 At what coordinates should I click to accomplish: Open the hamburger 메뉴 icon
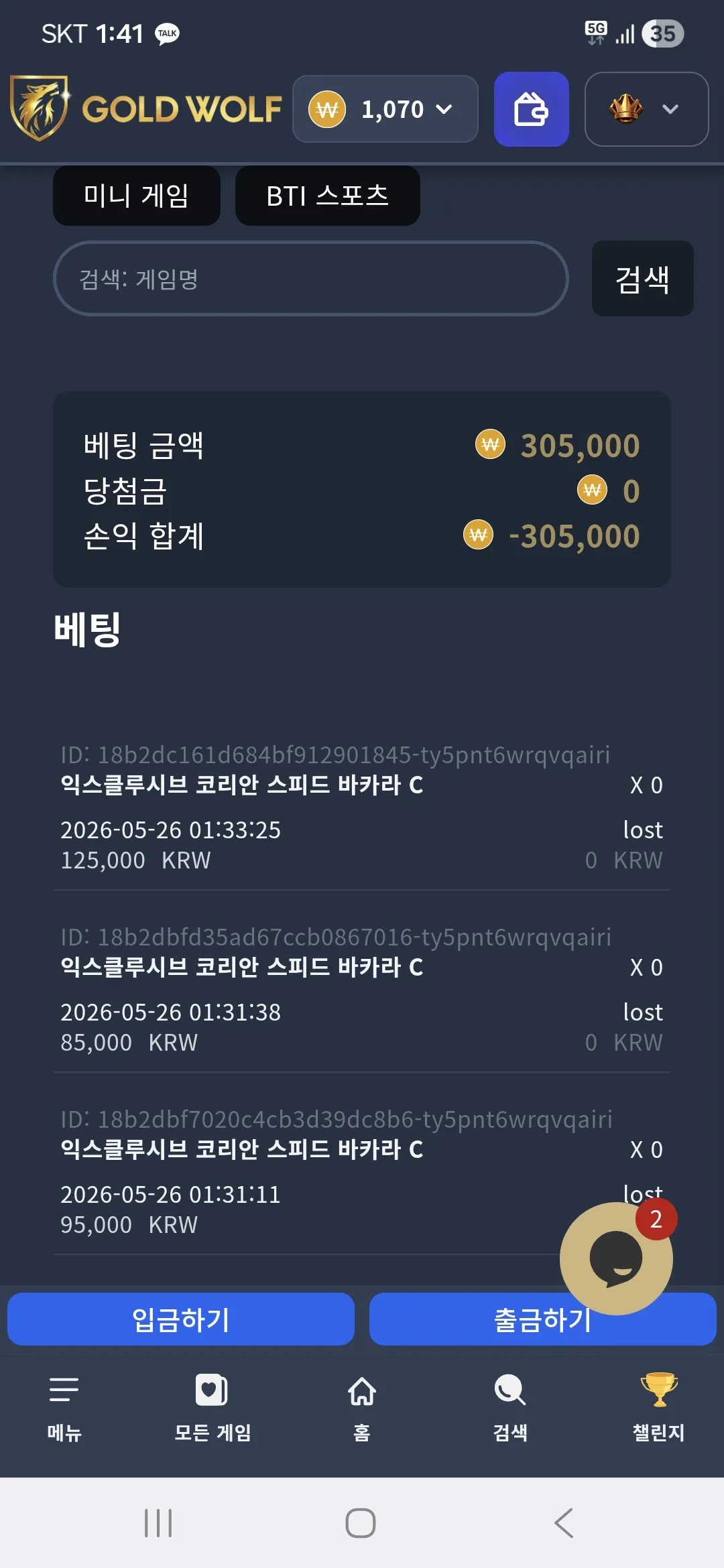pyautogui.click(x=64, y=1390)
